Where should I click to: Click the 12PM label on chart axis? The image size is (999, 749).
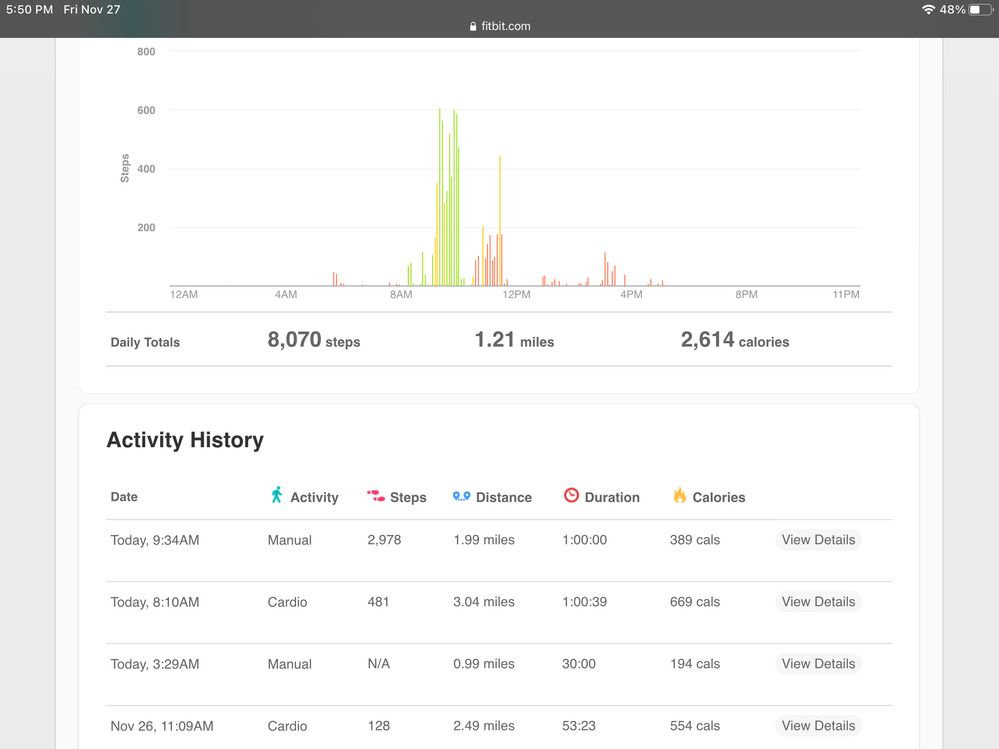click(x=516, y=294)
